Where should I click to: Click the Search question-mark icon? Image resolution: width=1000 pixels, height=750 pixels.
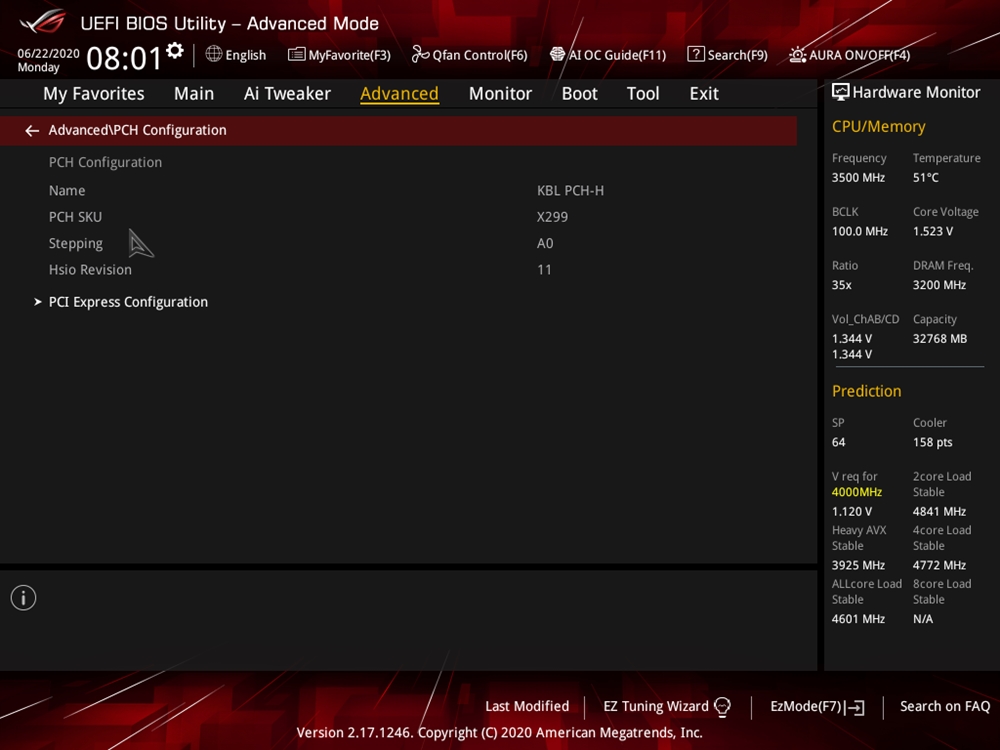click(x=696, y=54)
